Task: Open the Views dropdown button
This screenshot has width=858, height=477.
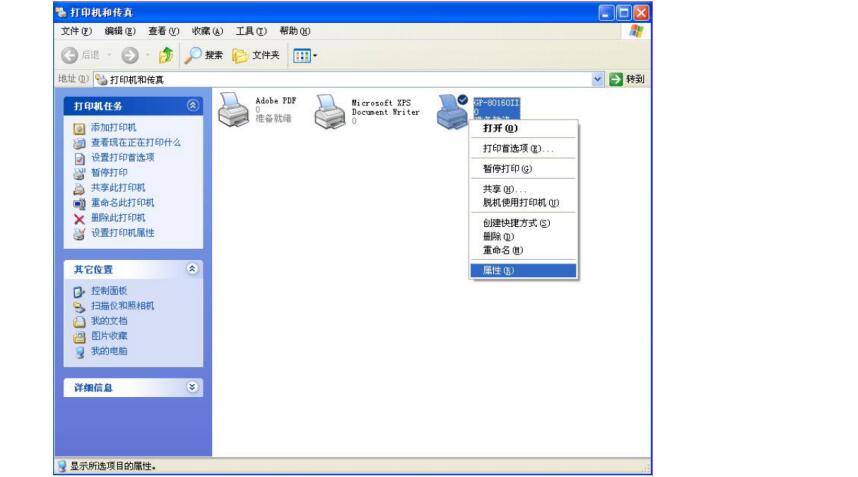Action: 304,55
